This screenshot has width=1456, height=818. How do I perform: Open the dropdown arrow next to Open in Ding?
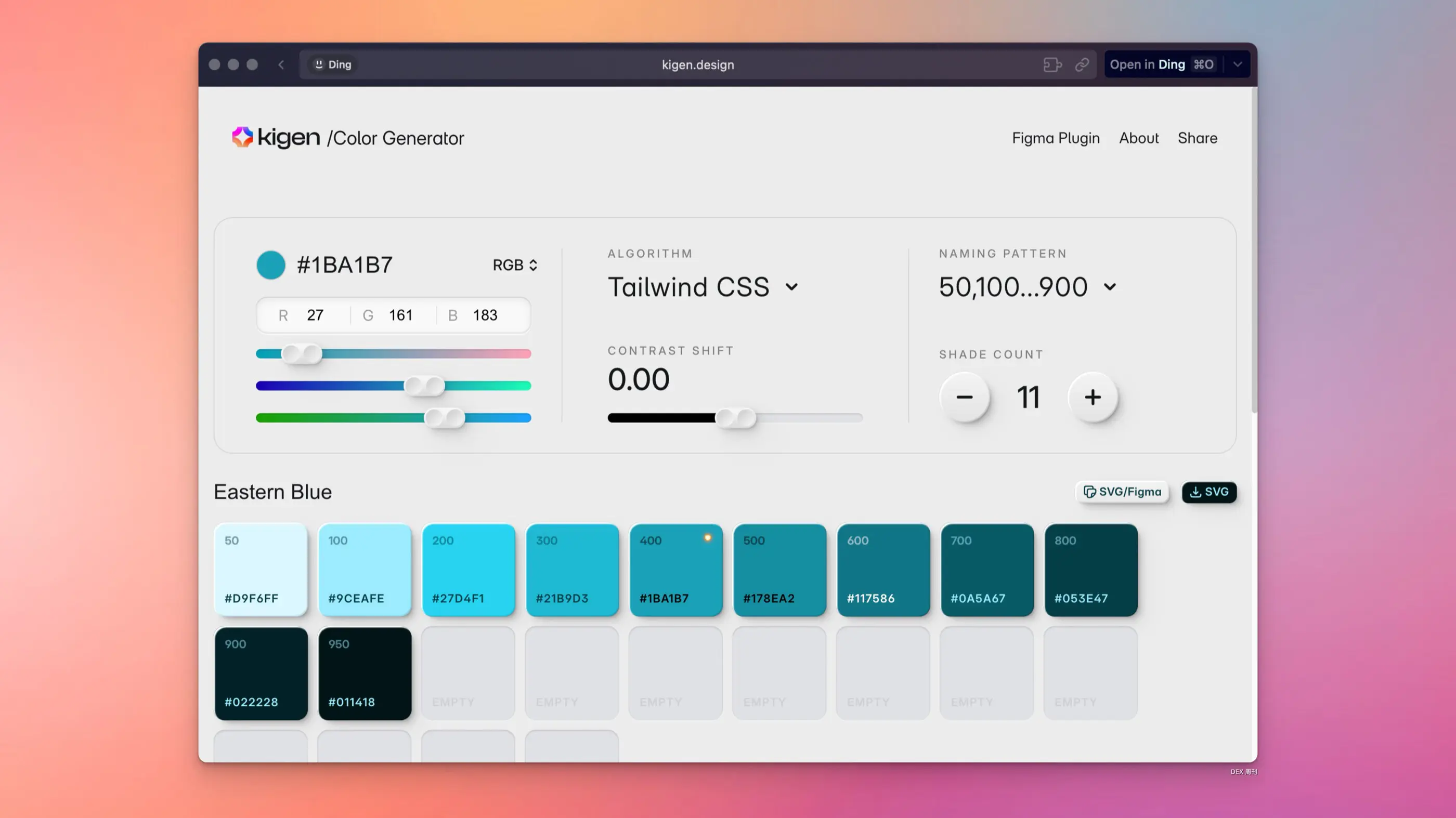(x=1237, y=64)
